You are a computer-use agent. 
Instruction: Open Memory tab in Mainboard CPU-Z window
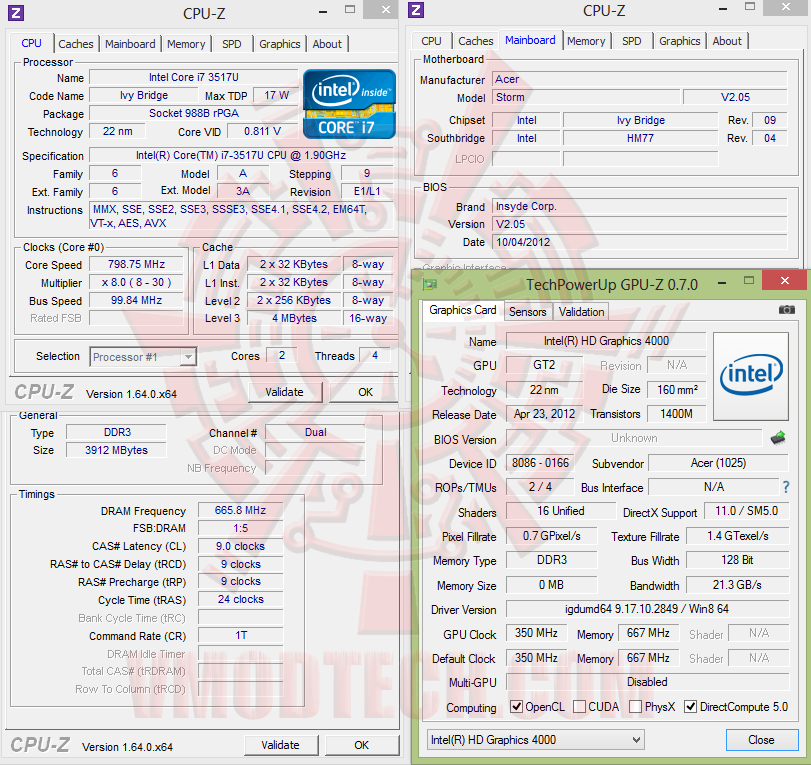(586, 41)
